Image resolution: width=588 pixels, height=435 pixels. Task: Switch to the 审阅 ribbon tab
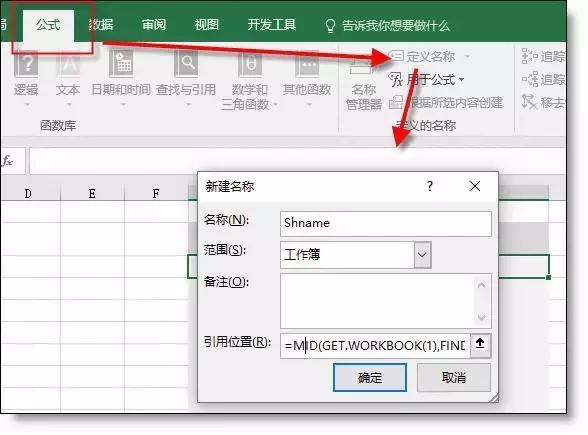point(154,25)
